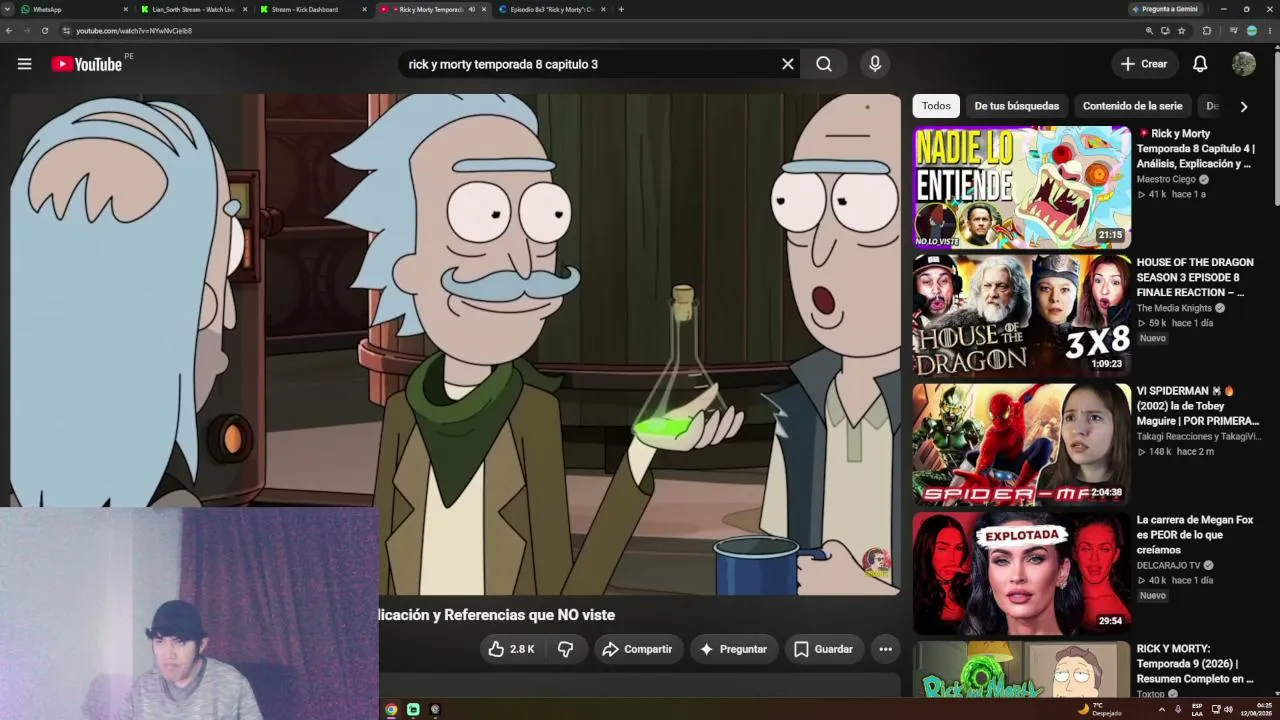Open the Megan Fox EXPLOTADA thumbnail
This screenshot has width=1280, height=720.
click(x=1021, y=574)
